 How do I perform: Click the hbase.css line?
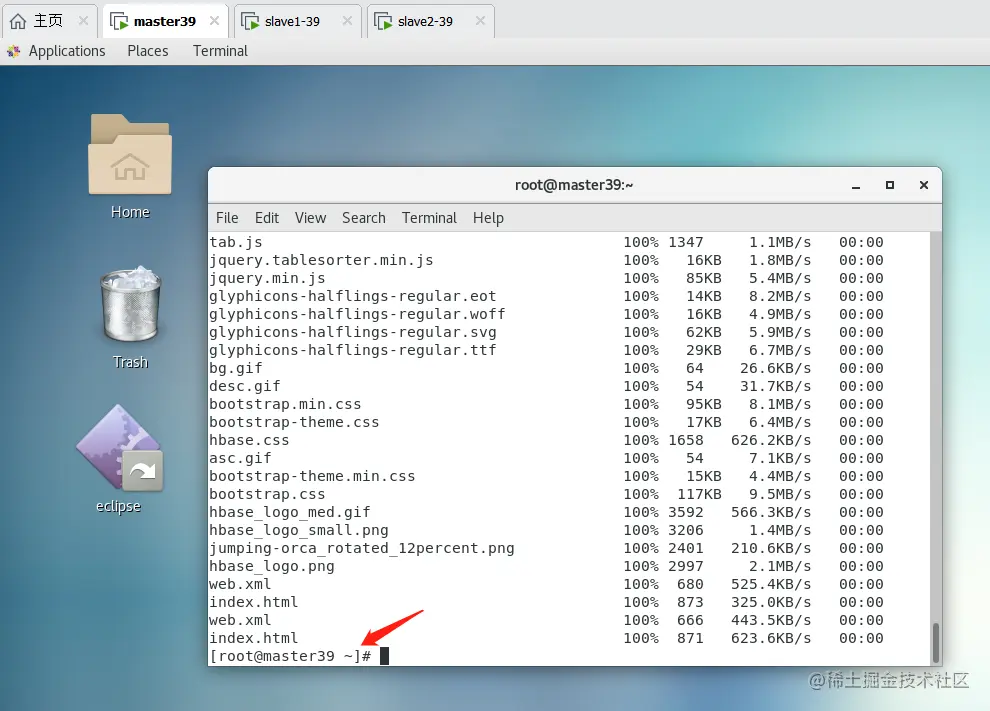(546, 440)
